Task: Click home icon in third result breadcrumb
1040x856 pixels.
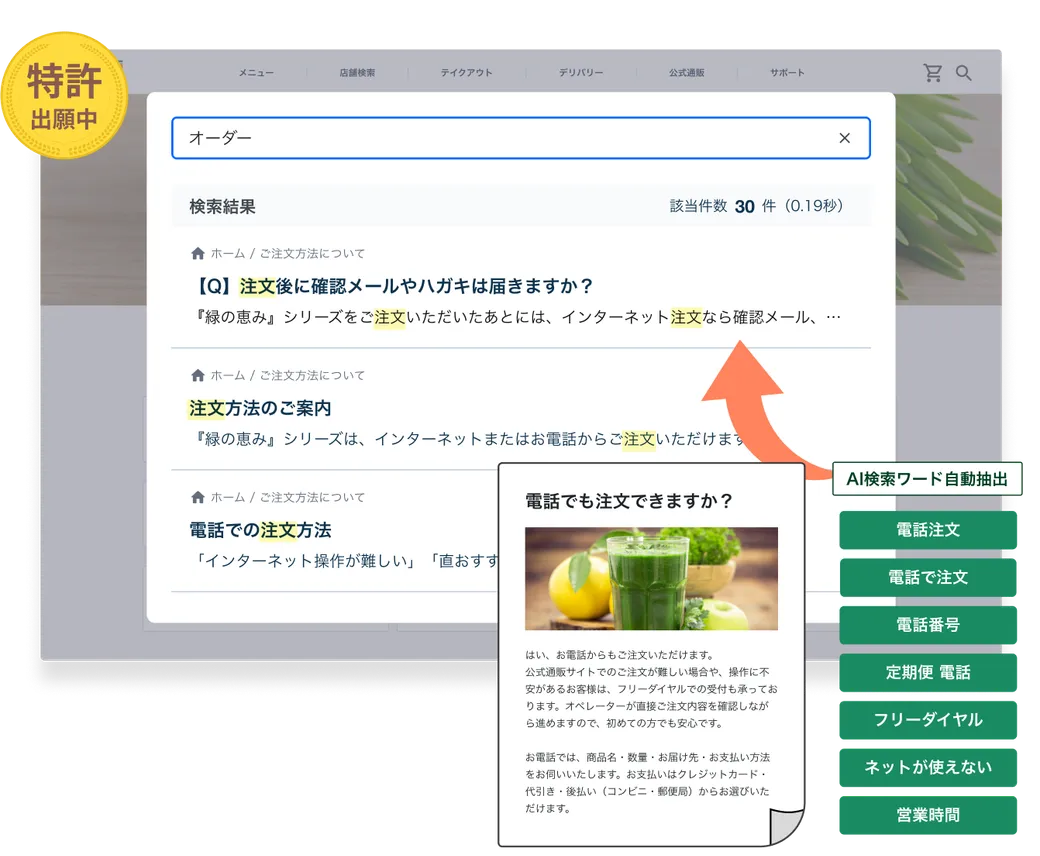Action: [197, 498]
